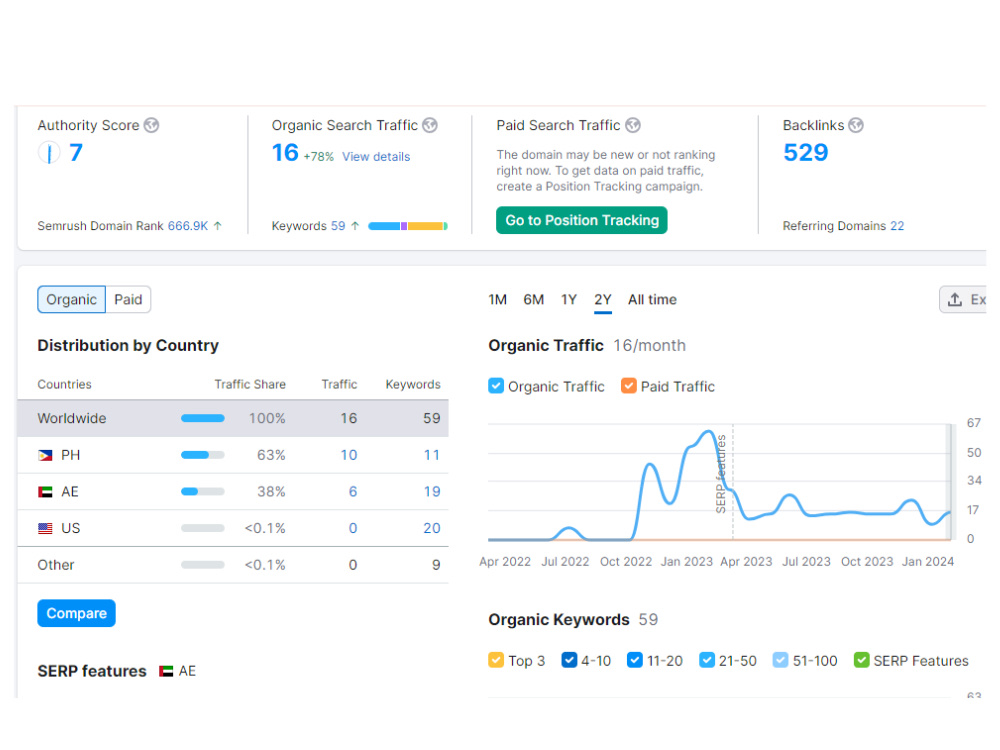Click the Traffic column header
The height and width of the screenshot is (750, 1000).
point(339,385)
